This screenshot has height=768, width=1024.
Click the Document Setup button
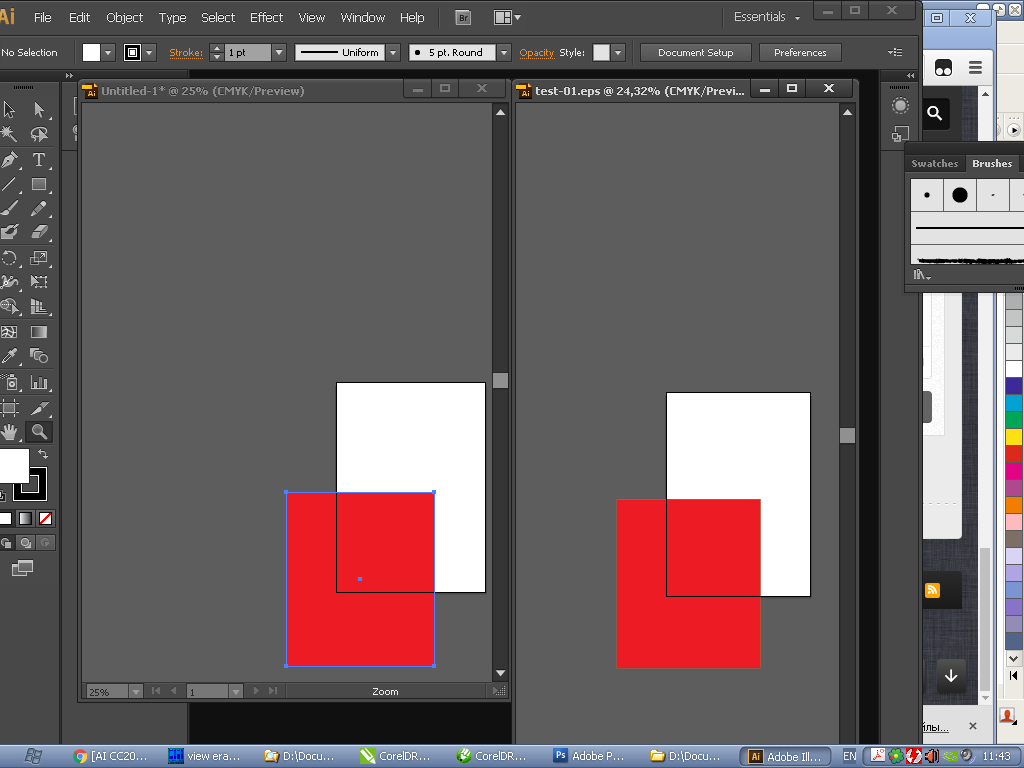pyautogui.click(x=695, y=53)
